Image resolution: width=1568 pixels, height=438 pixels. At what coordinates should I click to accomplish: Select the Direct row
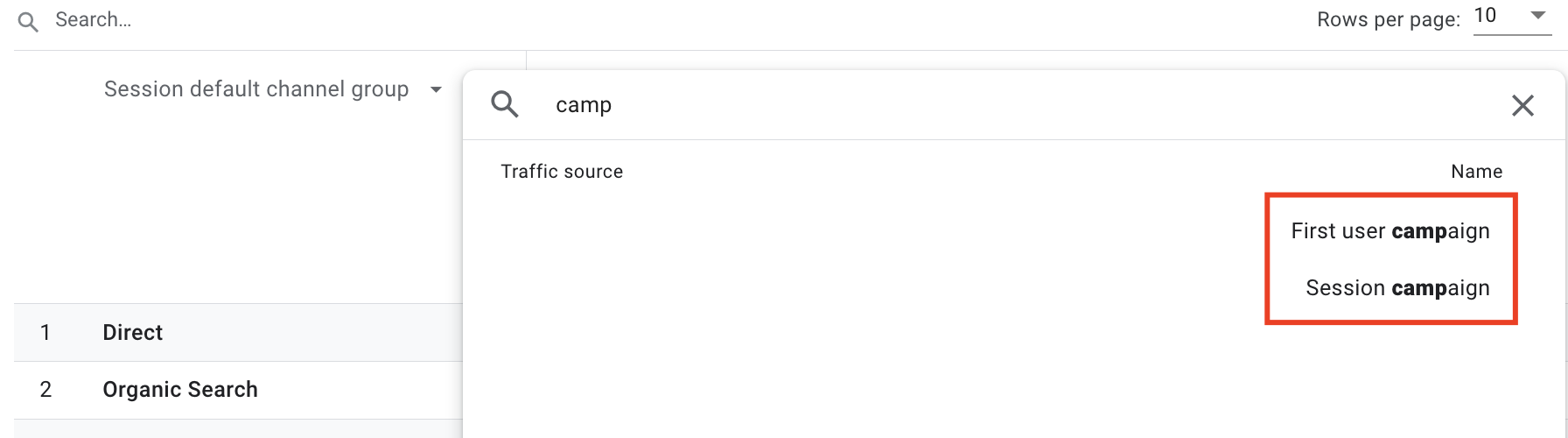coord(133,333)
